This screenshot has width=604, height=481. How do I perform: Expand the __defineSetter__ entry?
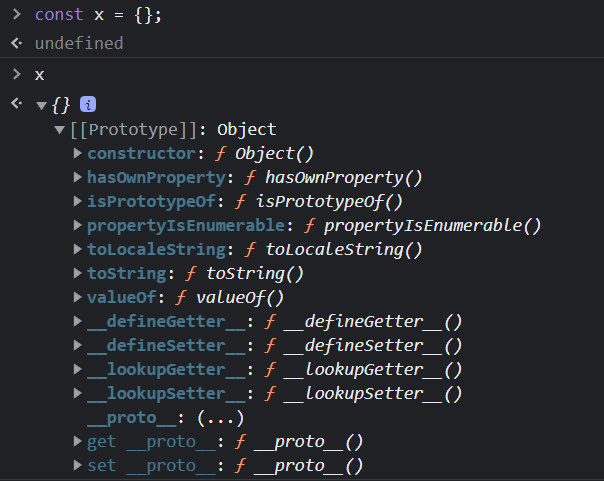tap(78, 345)
